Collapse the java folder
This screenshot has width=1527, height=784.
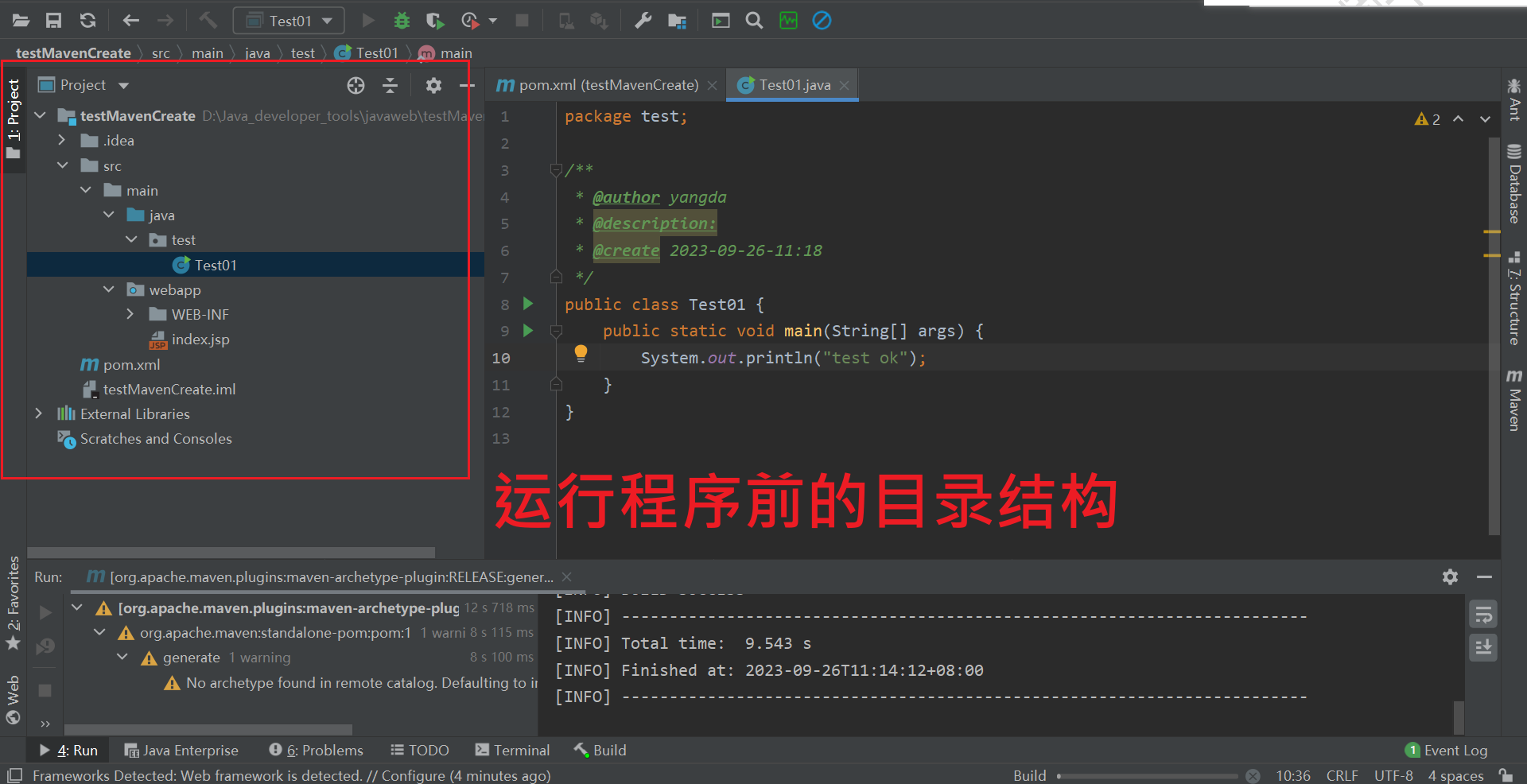point(108,215)
